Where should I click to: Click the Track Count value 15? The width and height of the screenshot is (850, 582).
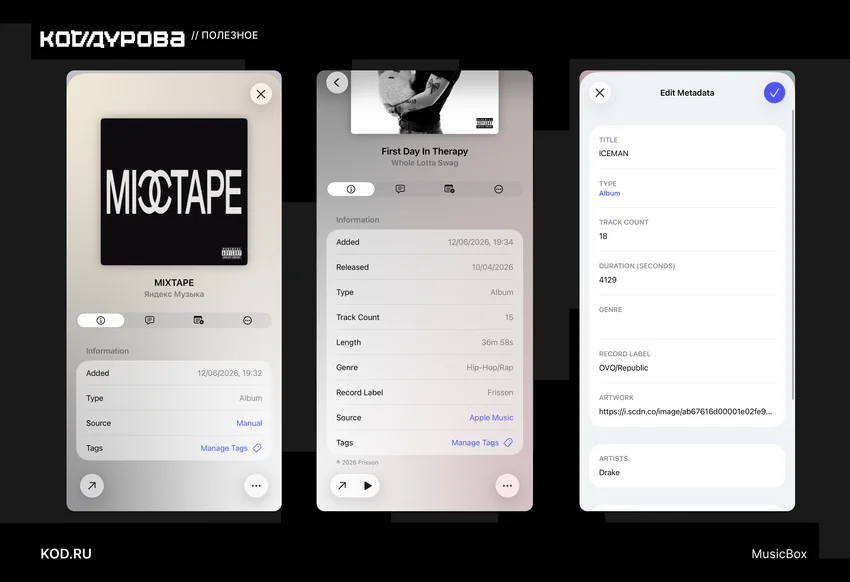pos(509,318)
